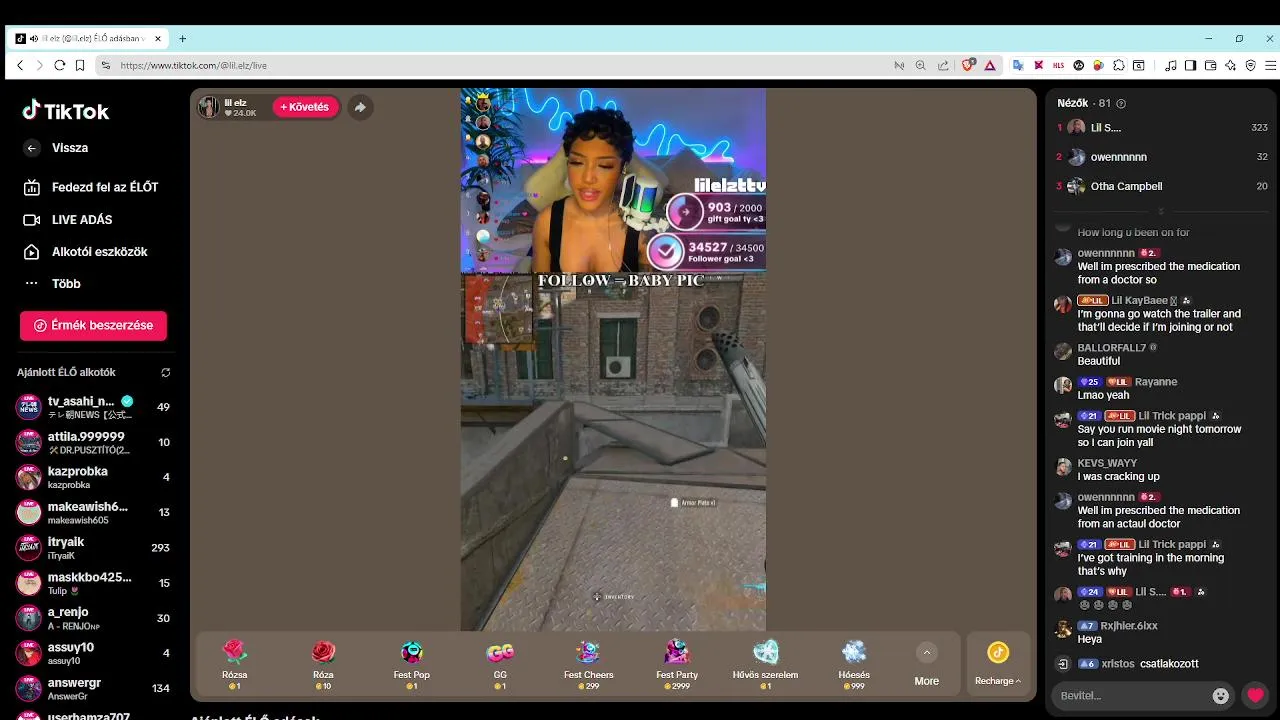The image size is (1280, 720).
Task: Open maskkbo425... live channel
Action: tap(93, 583)
